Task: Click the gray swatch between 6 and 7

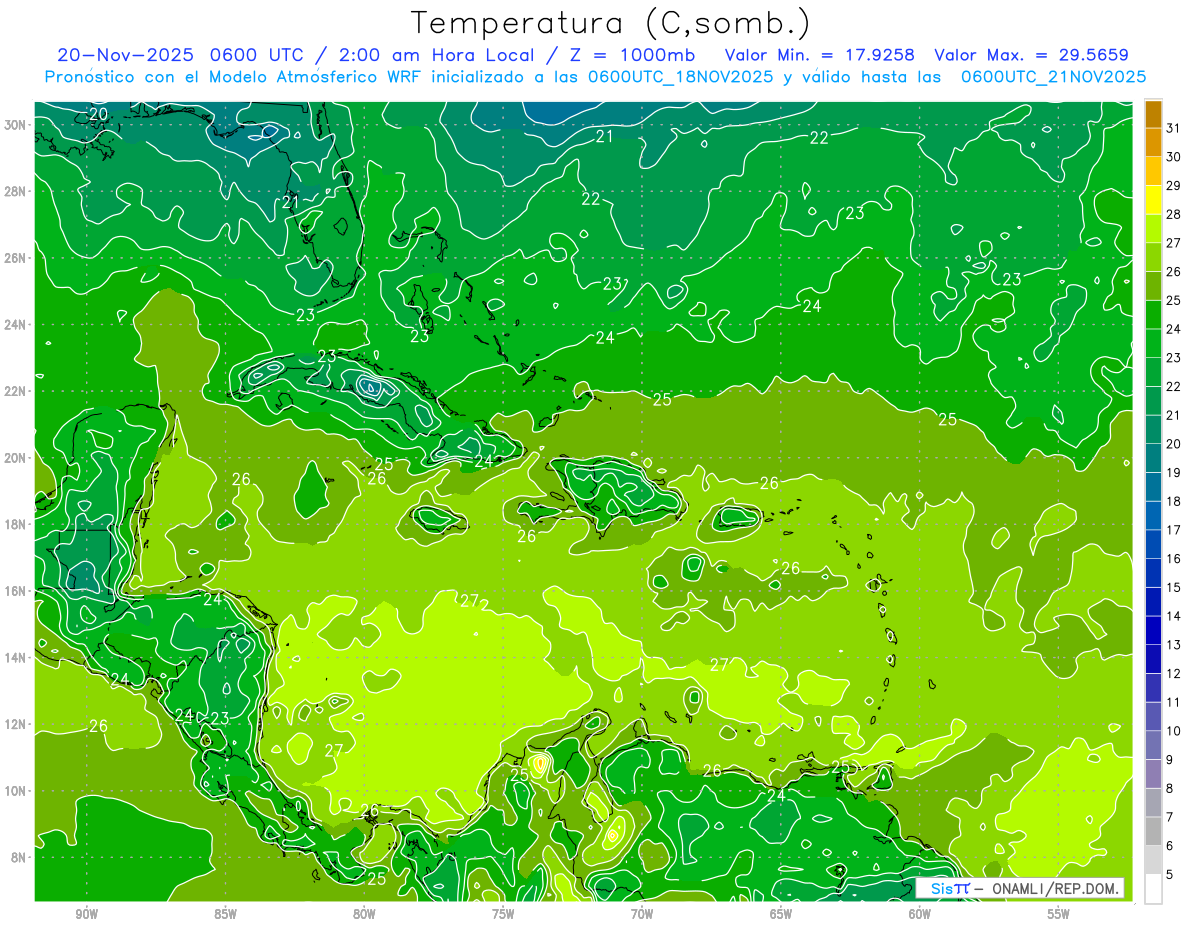Action: click(x=1153, y=831)
